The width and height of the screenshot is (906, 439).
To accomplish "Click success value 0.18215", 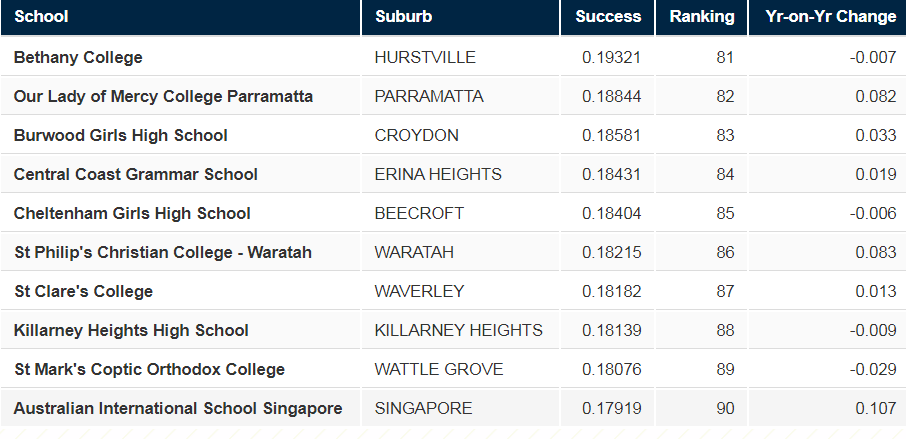I will (x=611, y=252).
